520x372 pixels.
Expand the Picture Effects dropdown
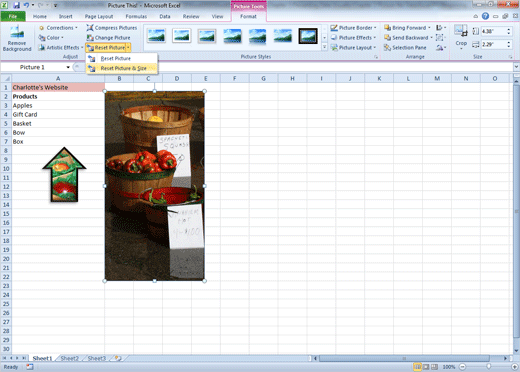(375, 38)
